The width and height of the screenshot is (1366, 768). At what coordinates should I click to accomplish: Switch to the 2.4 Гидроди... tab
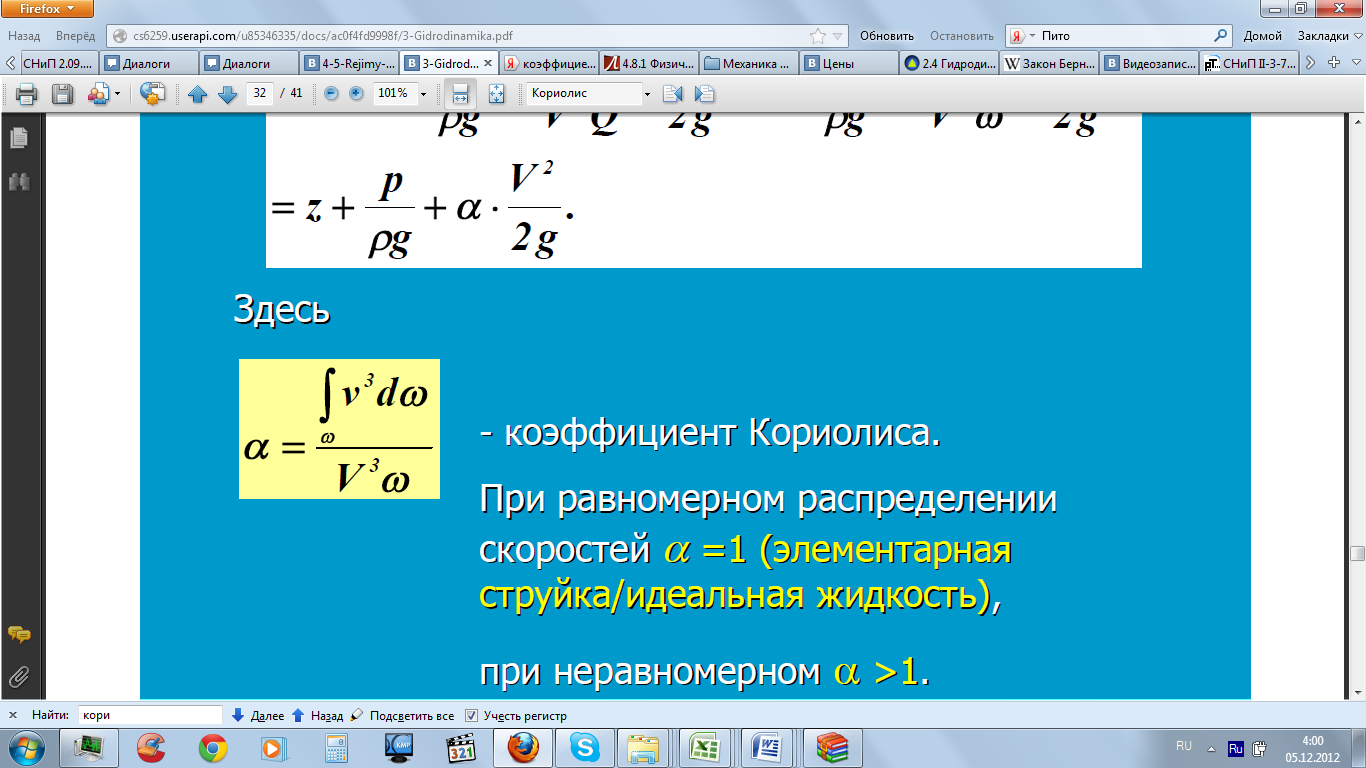pyautogui.click(x=949, y=63)
